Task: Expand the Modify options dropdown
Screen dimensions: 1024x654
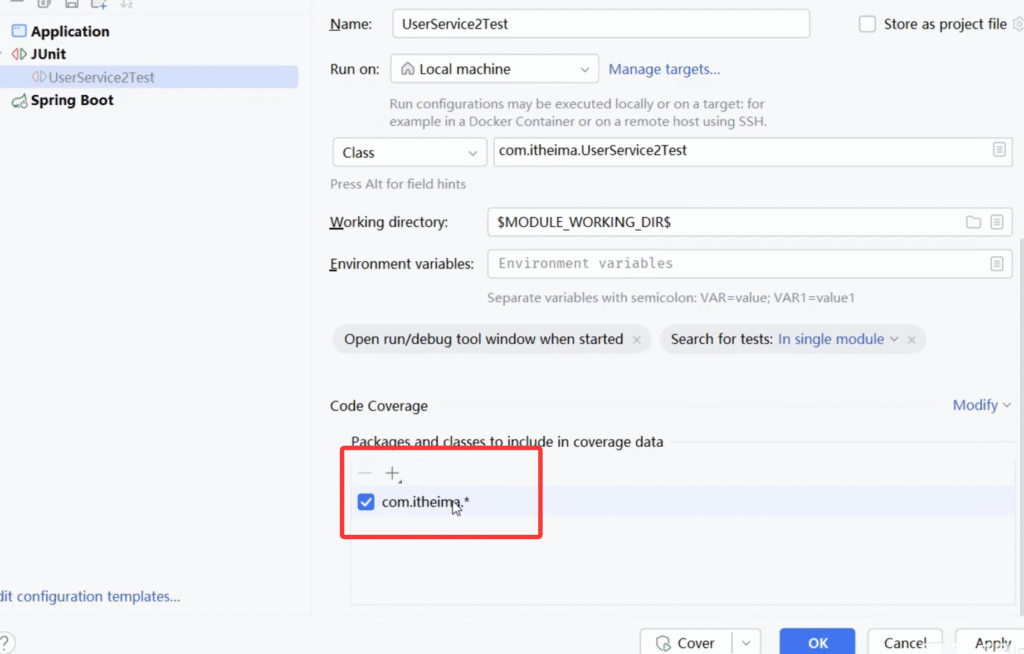Action: point(981,405)
